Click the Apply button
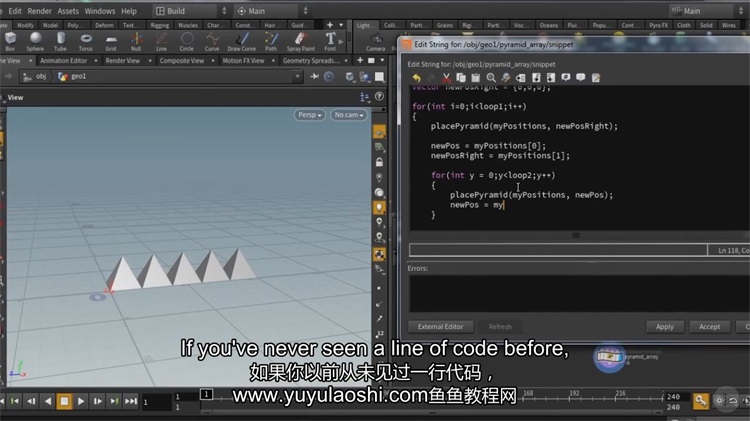 click(664, 327)
